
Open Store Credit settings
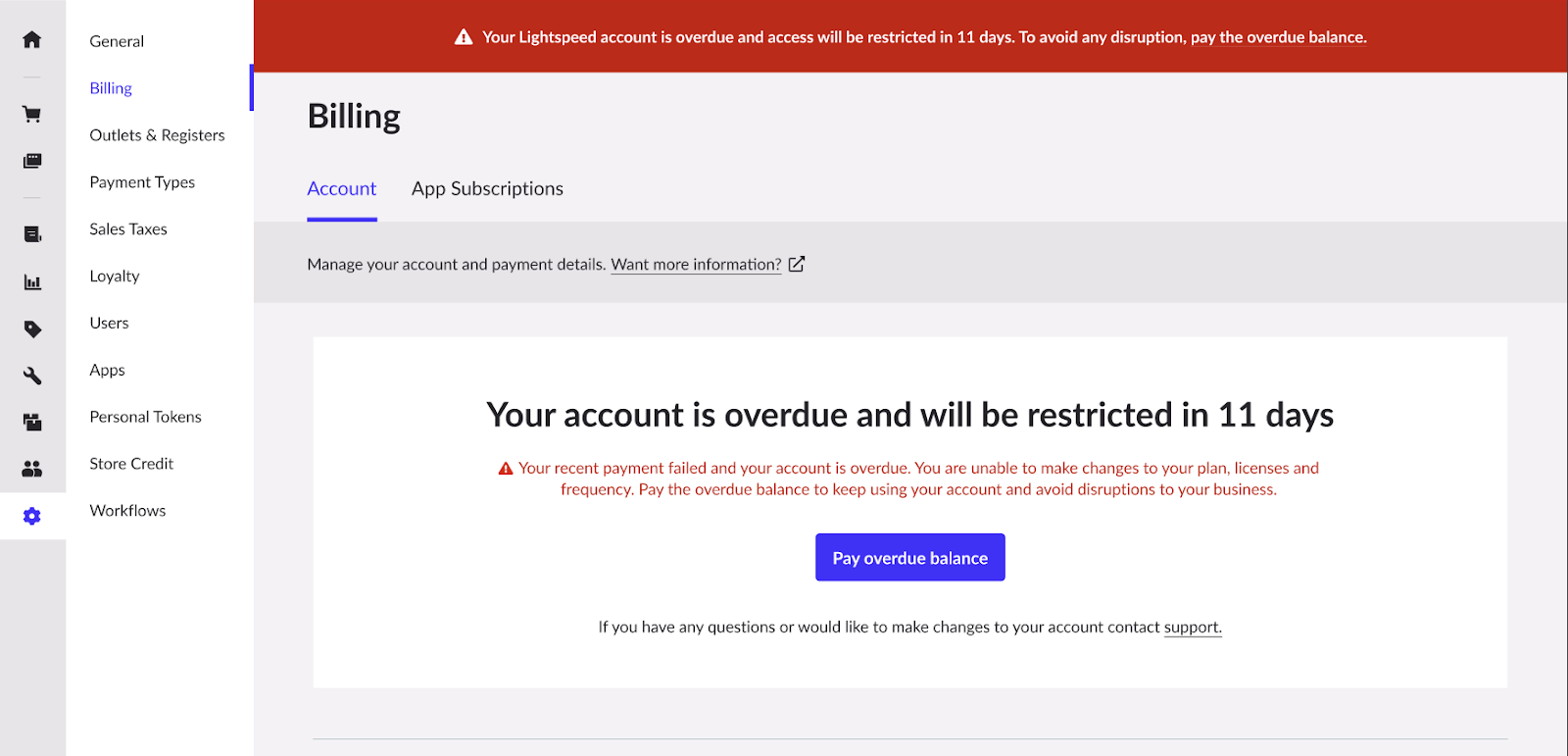point(131,464)
